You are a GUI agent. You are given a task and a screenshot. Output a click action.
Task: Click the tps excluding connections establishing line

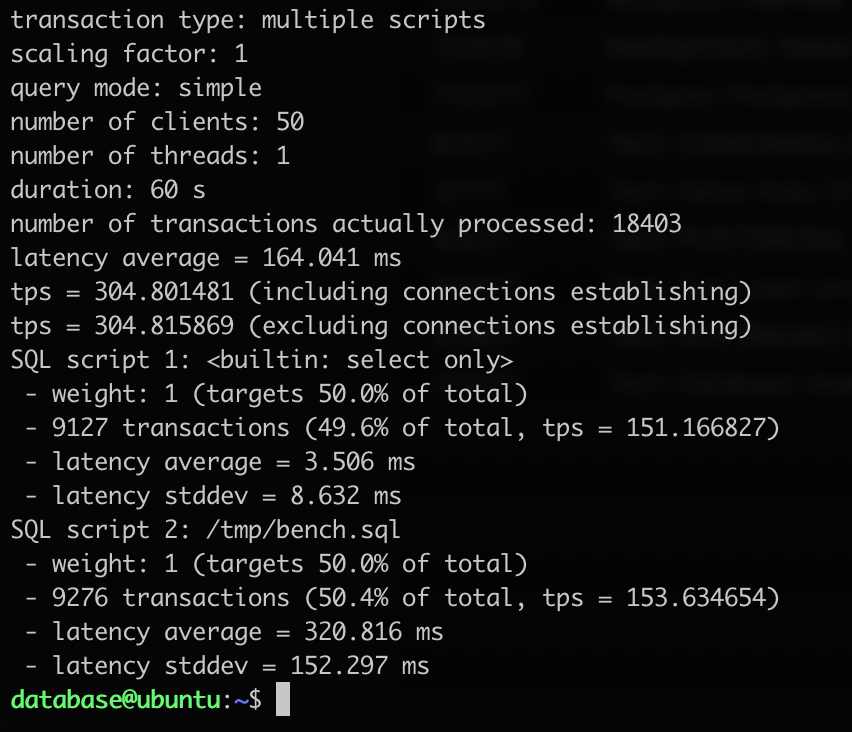380,326
